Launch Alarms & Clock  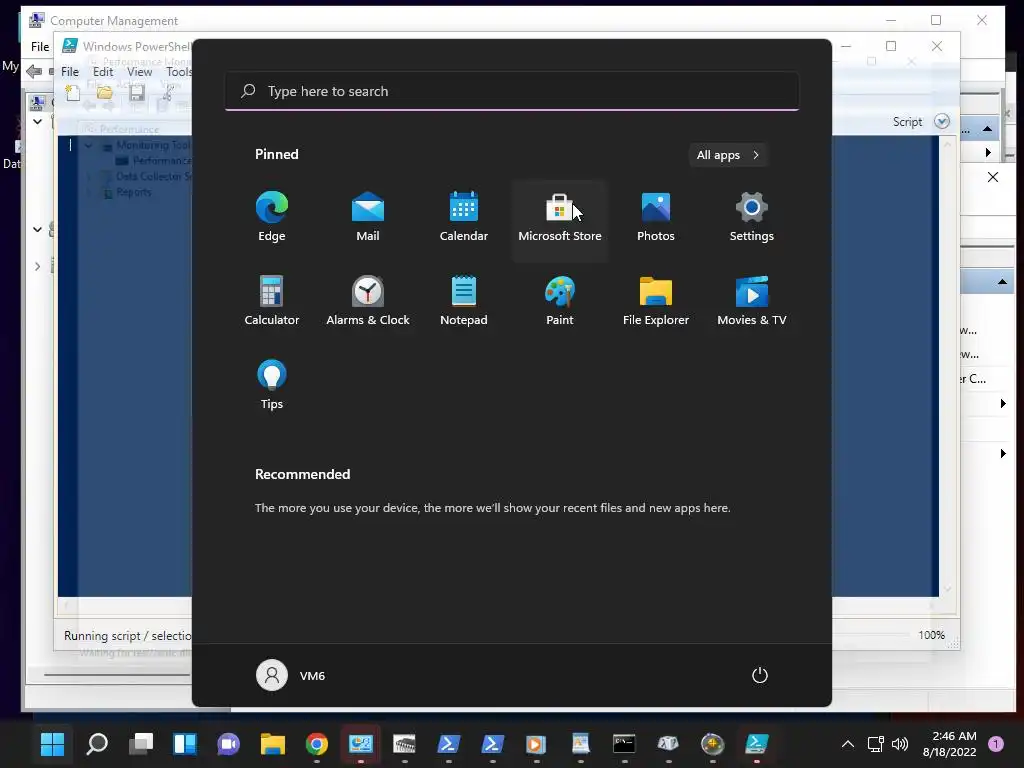click(x=368, y=301)
